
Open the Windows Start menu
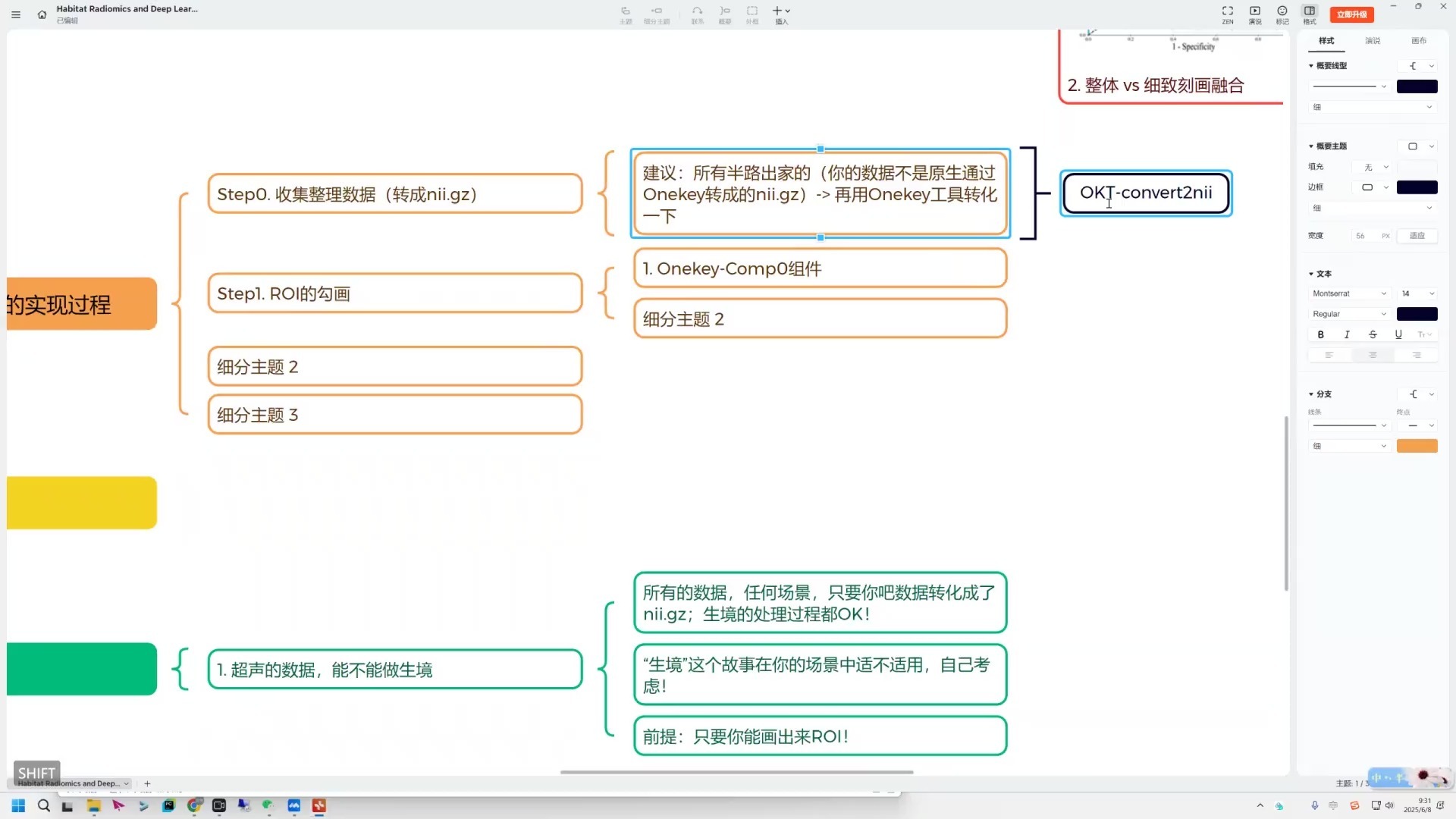[18, 806]
